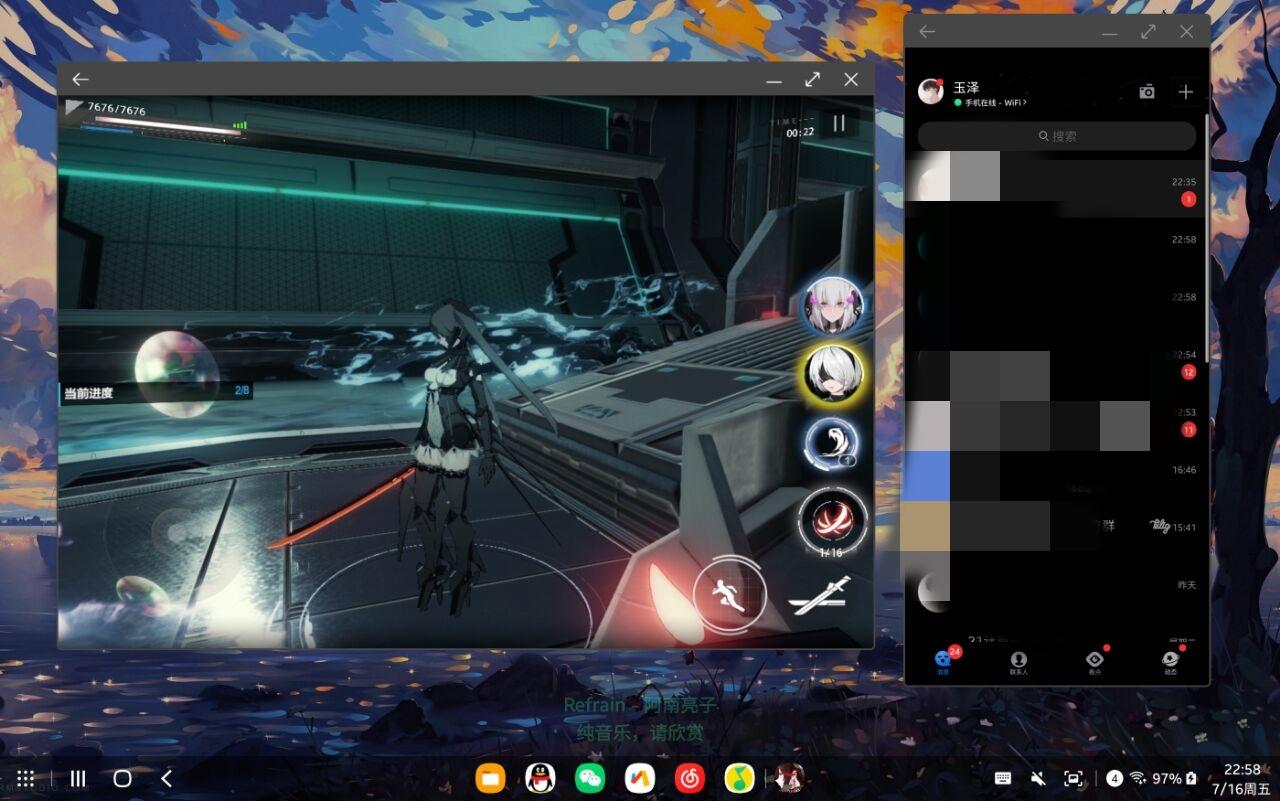The image size is (1280, 801).
Task: Open WeChat from the taskbar
Action: point(590,778)
